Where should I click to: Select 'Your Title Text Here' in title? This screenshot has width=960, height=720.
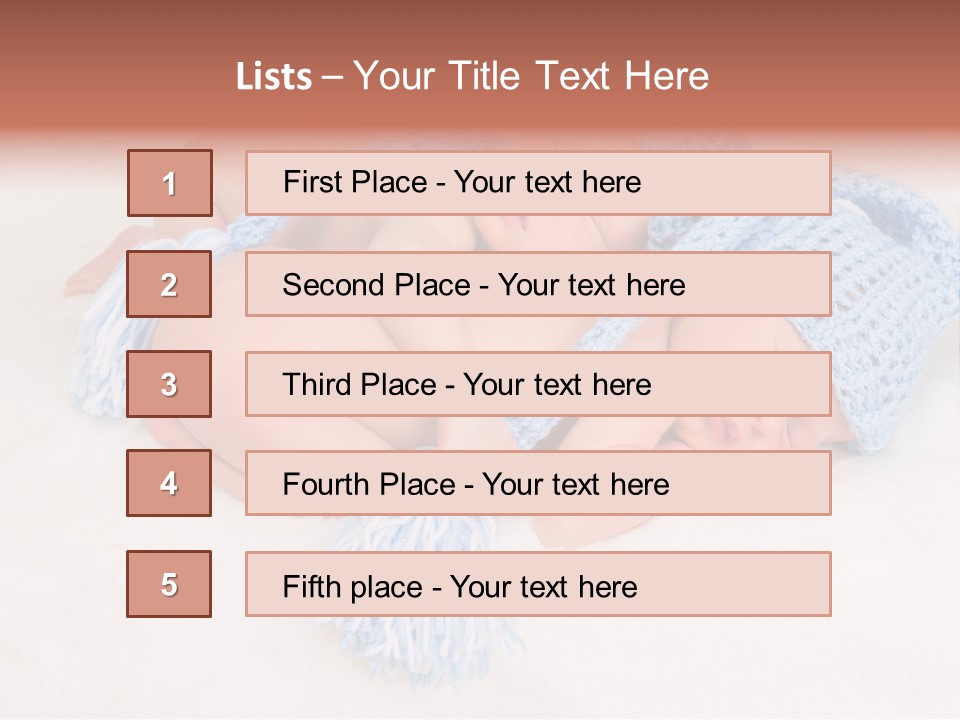(x=531, y=76)
